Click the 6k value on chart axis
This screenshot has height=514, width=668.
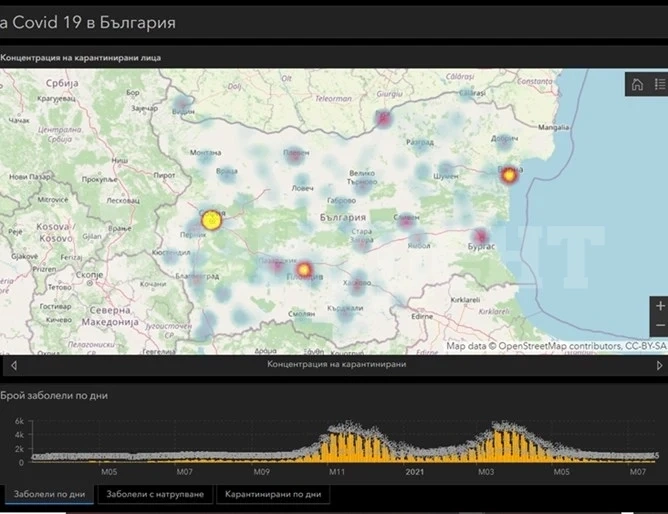click(20, 421)
